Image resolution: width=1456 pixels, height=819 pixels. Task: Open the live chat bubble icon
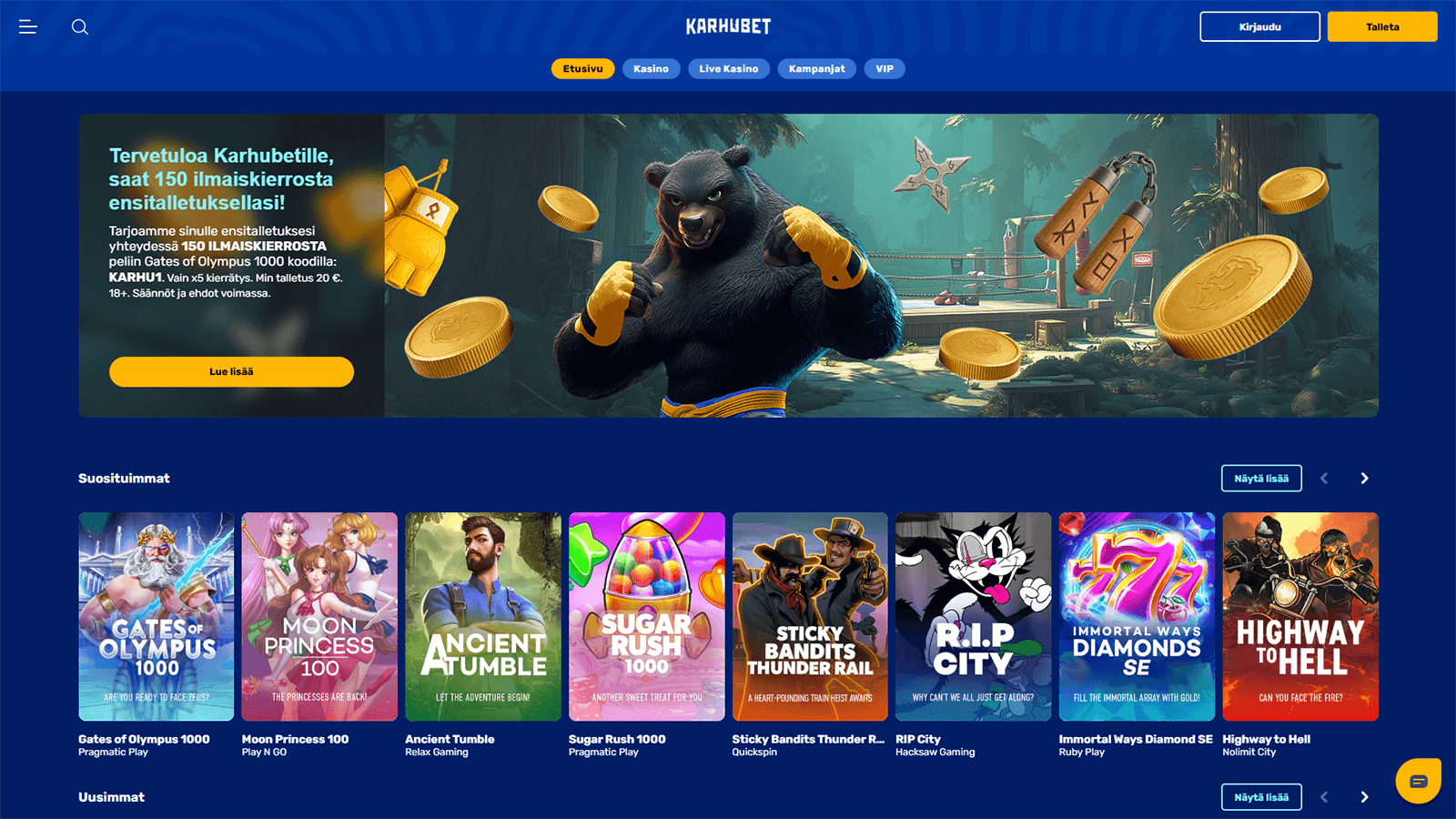[x=1418, y=781]
